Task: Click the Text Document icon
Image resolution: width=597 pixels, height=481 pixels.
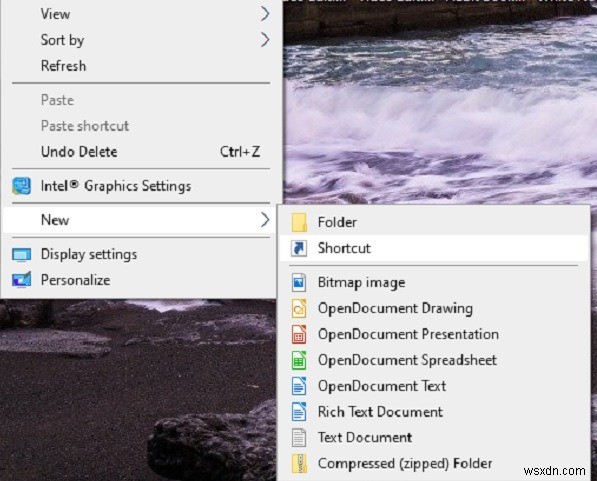Action: tap(299, 438)
